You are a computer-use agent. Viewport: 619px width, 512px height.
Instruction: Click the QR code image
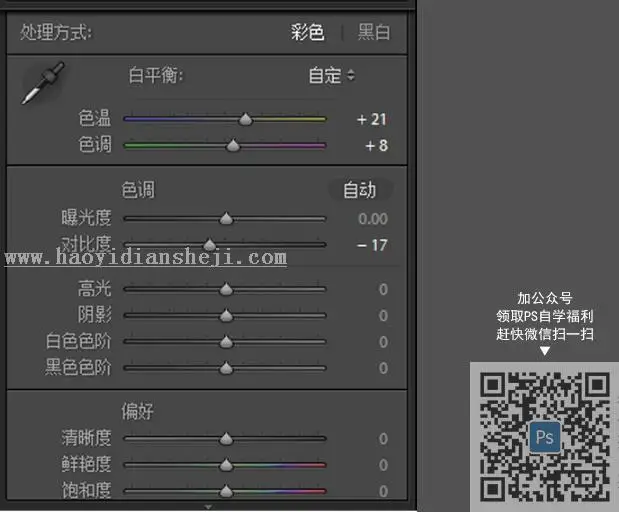click(544, 437)
